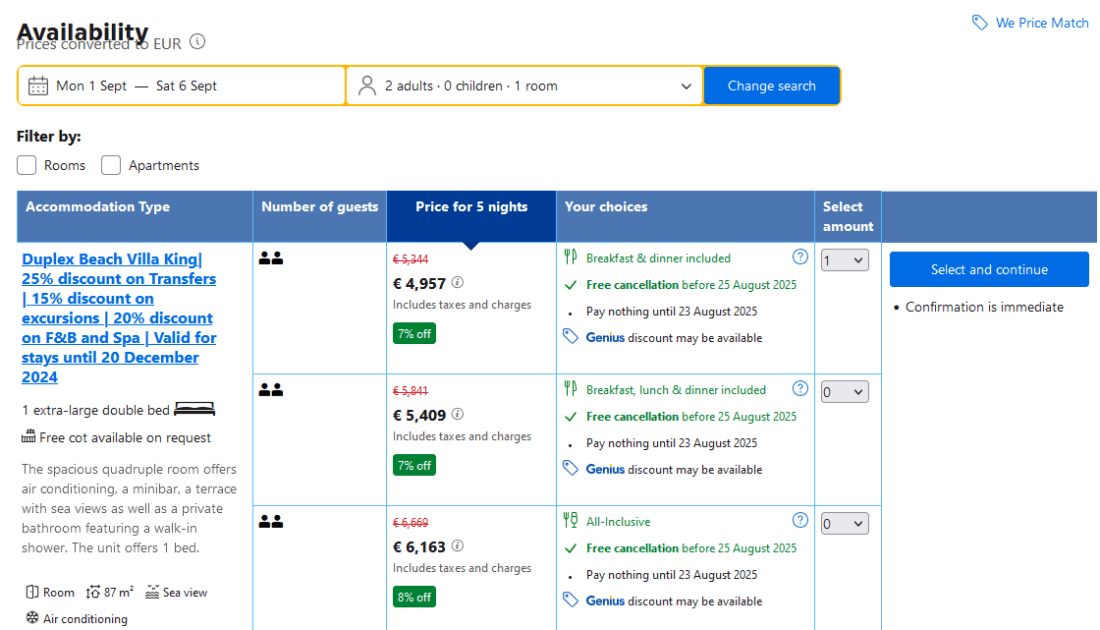The height and width of the screenshot is (630, 1100).
Task: Open the amount dropdown for the All-Inclusive option
Action: pos(844,525)
